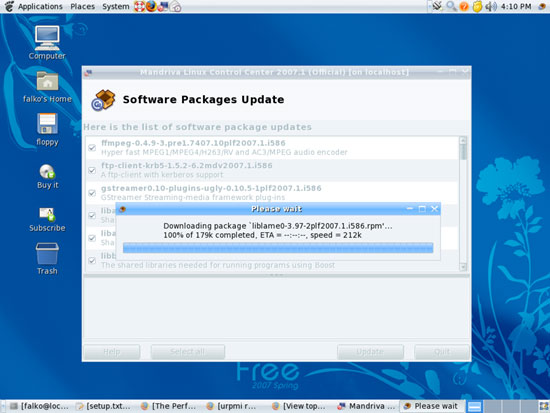
Task: Select the Trash desktop icon
Action: (47, 259)
